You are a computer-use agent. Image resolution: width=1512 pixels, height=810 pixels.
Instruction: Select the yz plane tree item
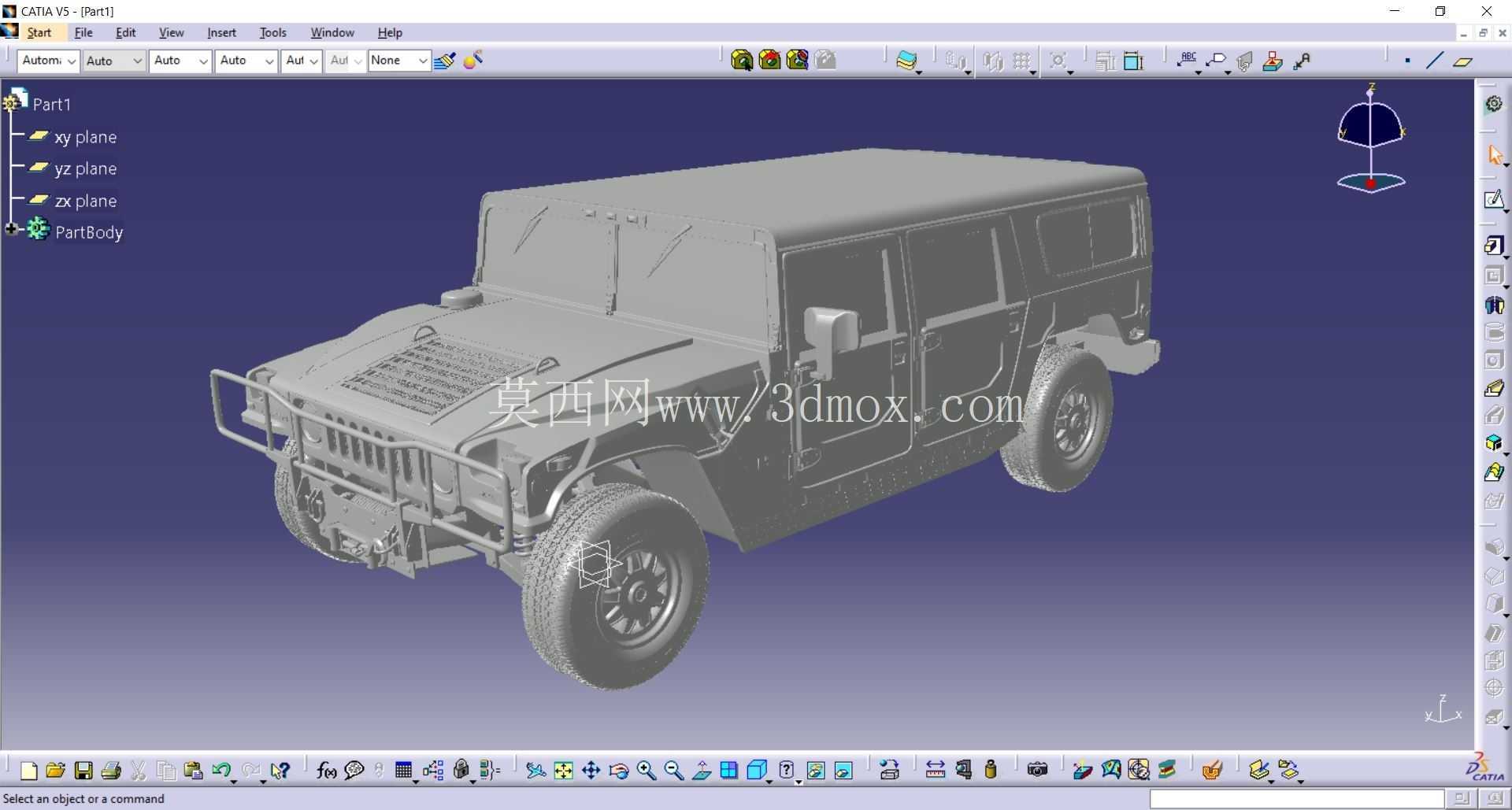(x=85, y=168)
